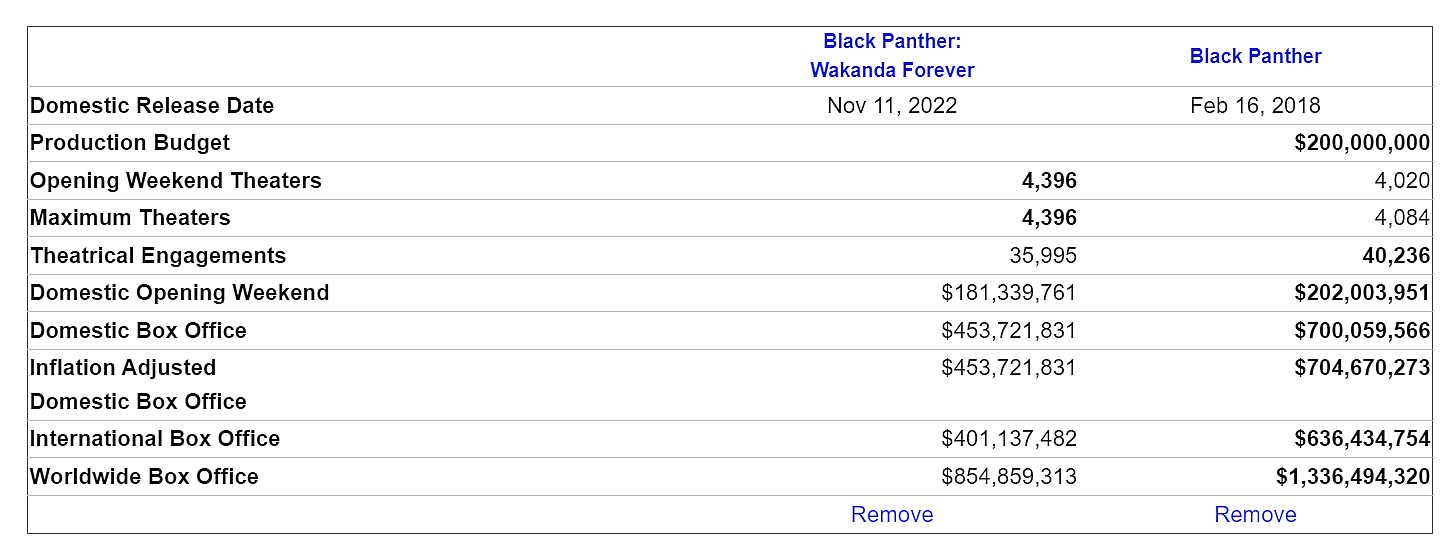Open the Black Panther movie link

tap(1255, 56)
